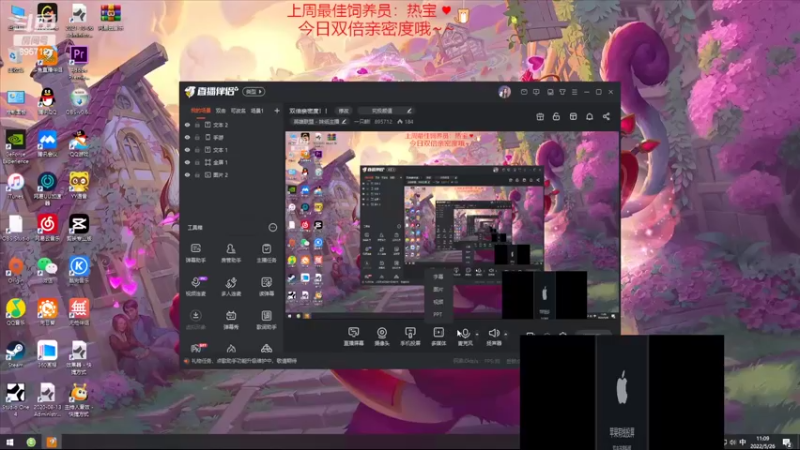800x450 pixels.
Task: Lock the 图片 2 source layer
Action: [x=197, y=175]
